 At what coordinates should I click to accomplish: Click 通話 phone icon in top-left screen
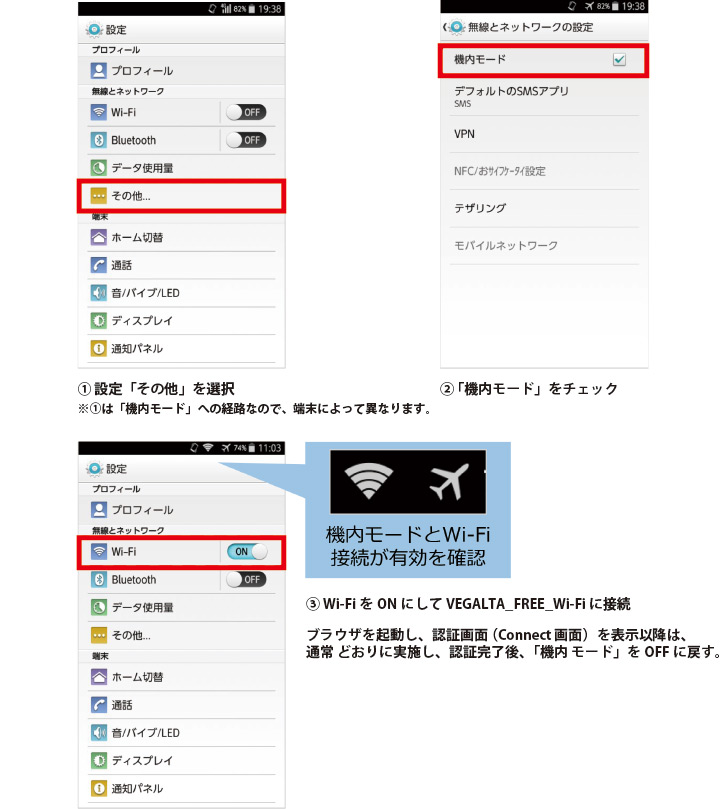98,265
